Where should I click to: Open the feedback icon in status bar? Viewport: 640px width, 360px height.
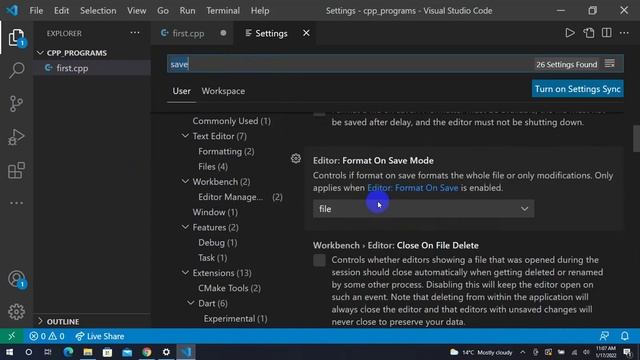pos(604,336)
